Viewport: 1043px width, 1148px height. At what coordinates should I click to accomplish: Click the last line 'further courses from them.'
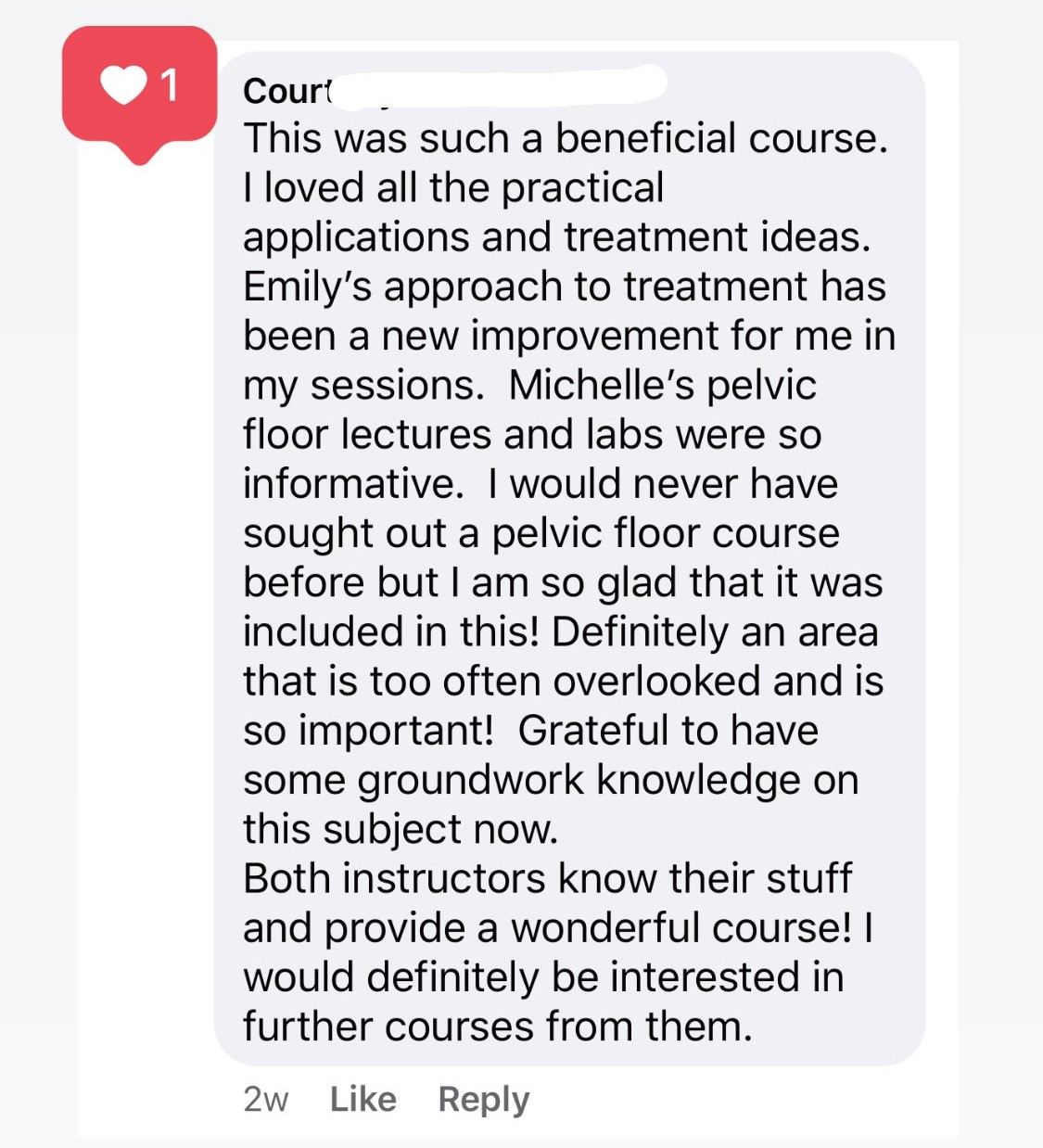[x=498, y=1027]
